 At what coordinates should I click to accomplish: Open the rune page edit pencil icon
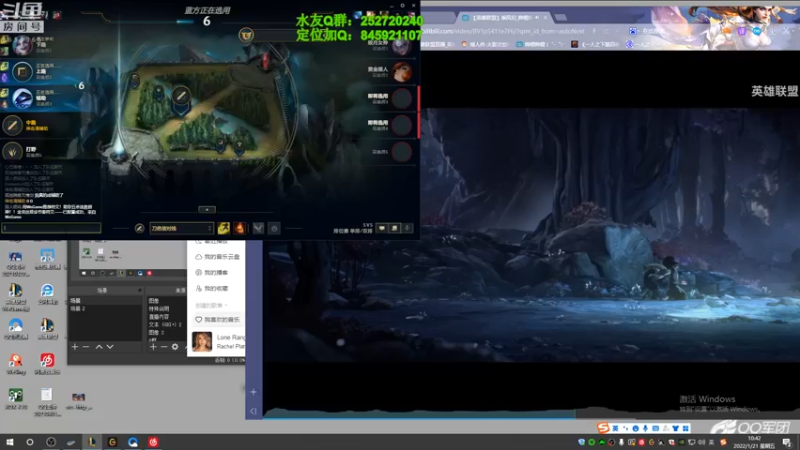tap(139, 228)
